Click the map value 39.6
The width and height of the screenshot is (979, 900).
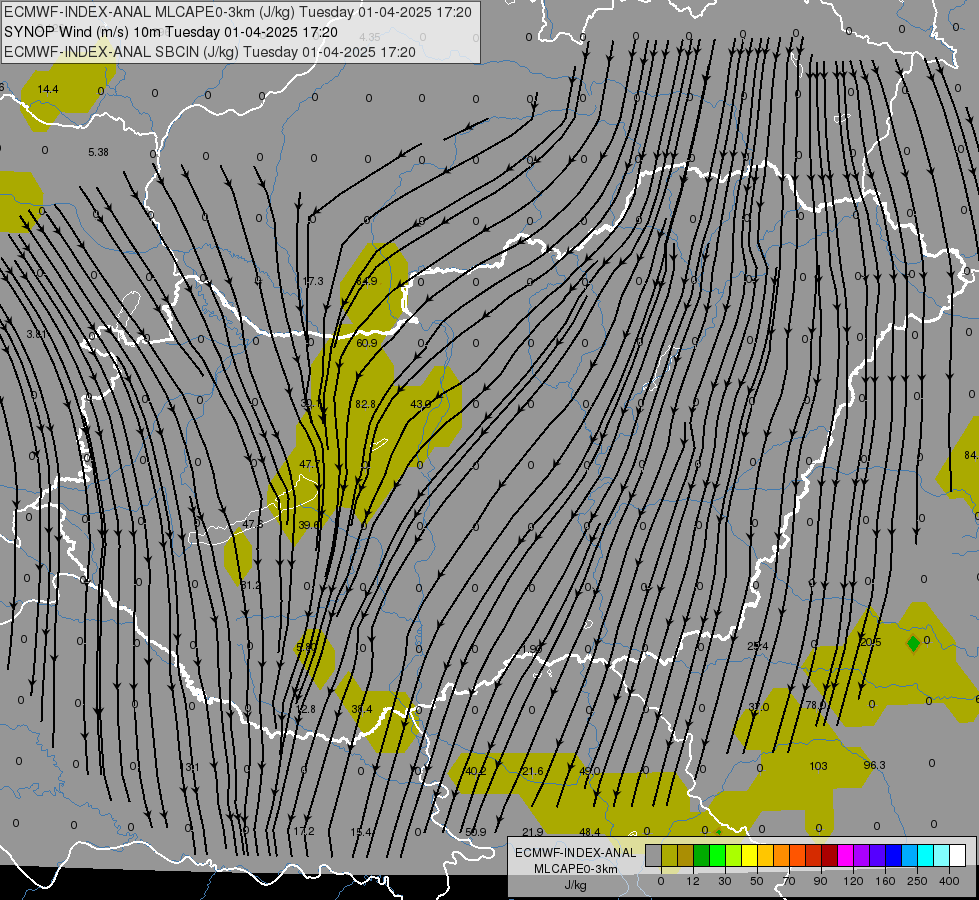point(308,525)
